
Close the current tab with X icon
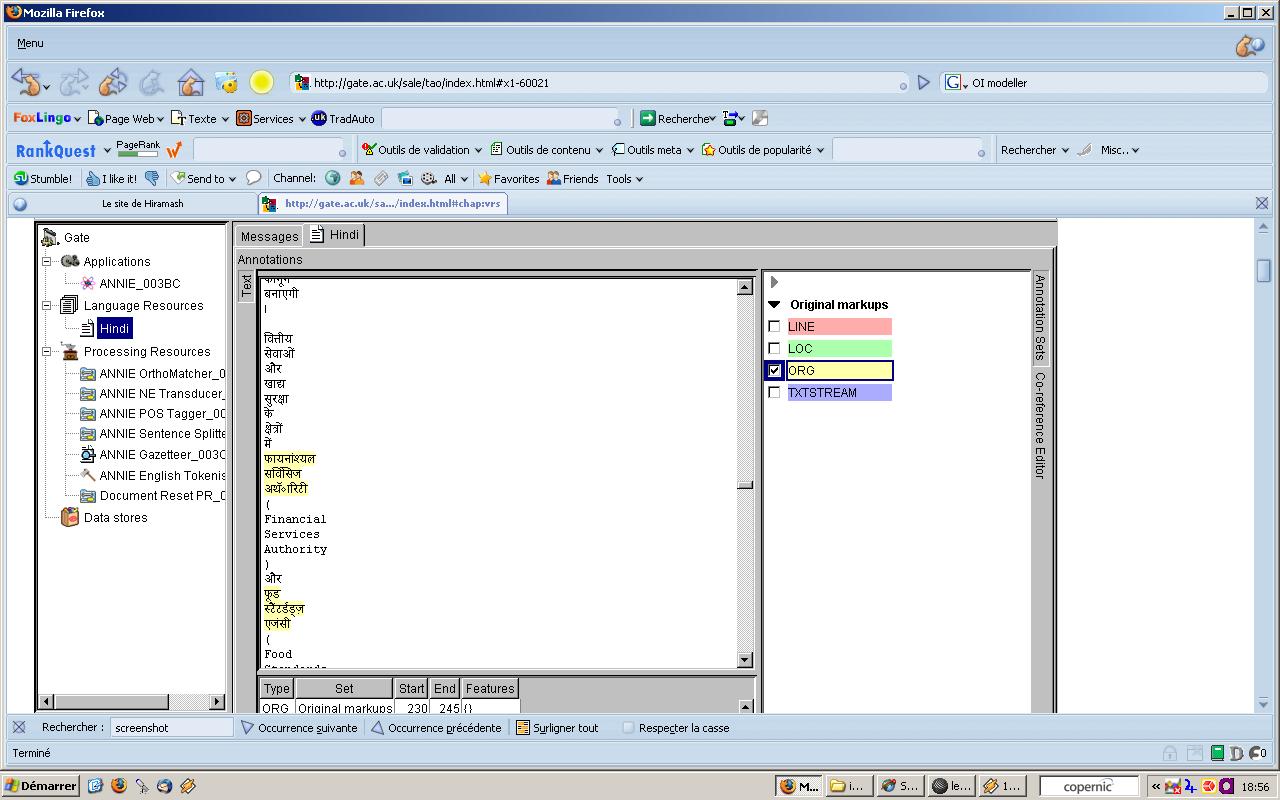point(1262,203)
